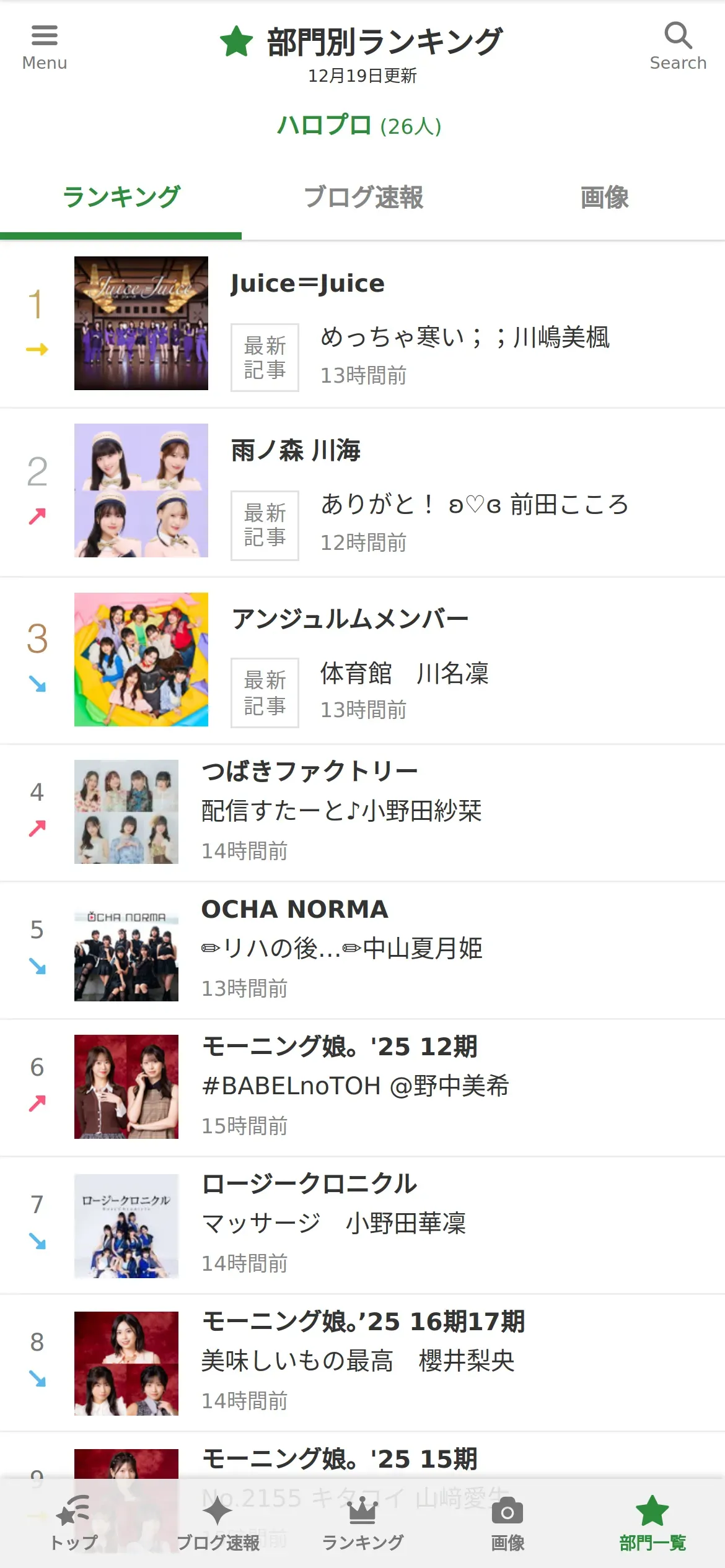The width and height of the screenshot is (725, 1568).
Task: Open latest article めっちゃ寒い；；川嶋美楓
Action: (465, 338)
